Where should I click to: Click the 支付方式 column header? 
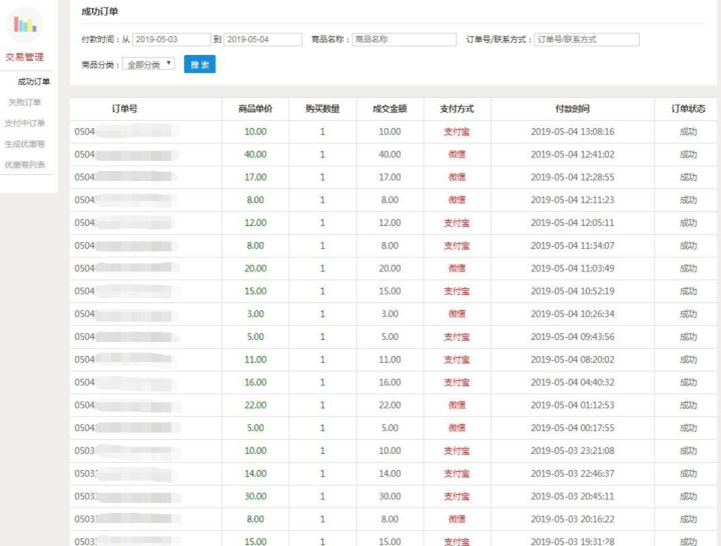pos(457,109)
